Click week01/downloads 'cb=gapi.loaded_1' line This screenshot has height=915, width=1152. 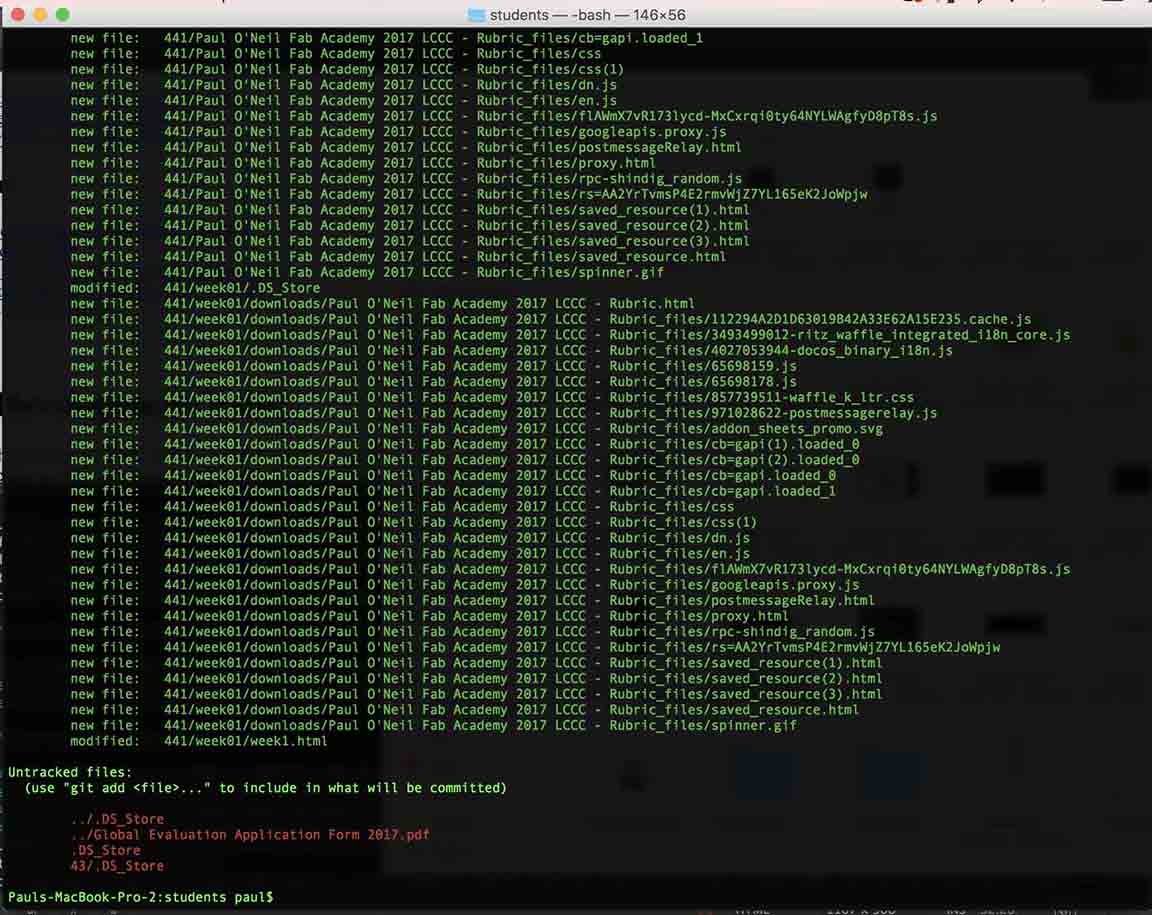(x=453, y=491)
